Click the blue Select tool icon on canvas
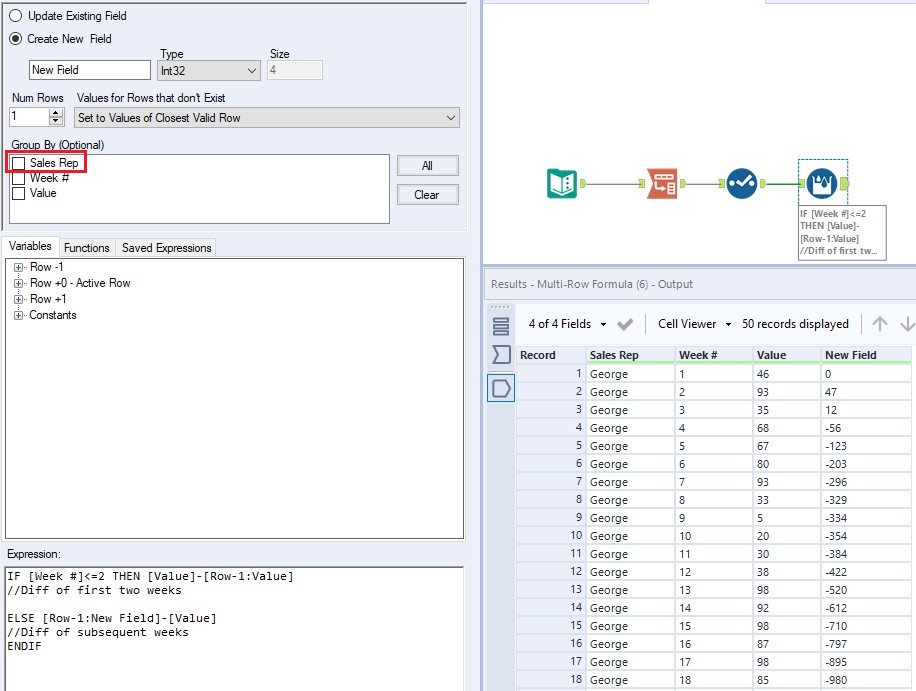 click(x=742, y=183)
